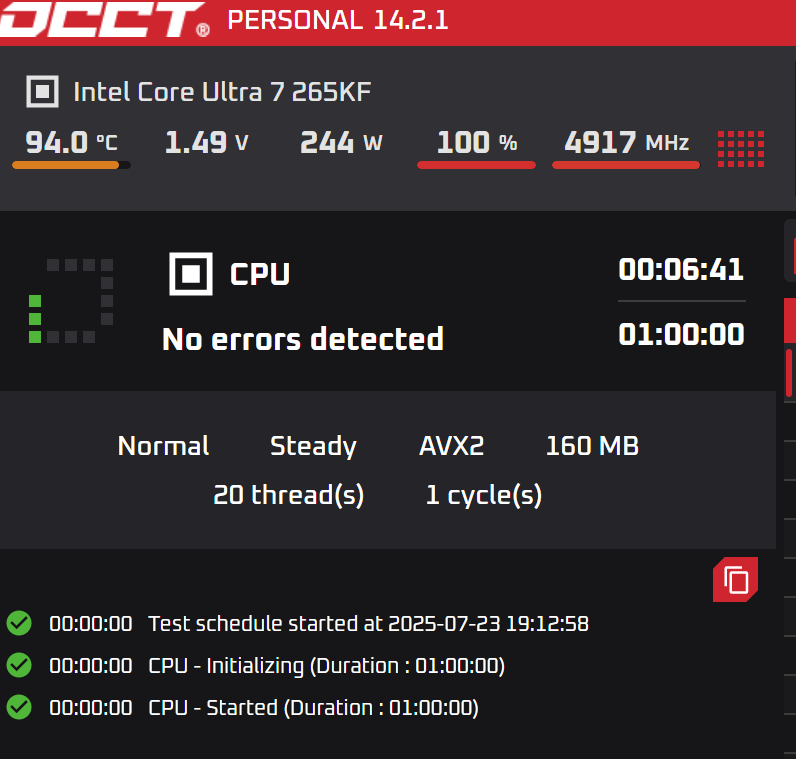Click the 1.49 V voltage reading
The image size is (796, 759).
[x=207, y=143]
